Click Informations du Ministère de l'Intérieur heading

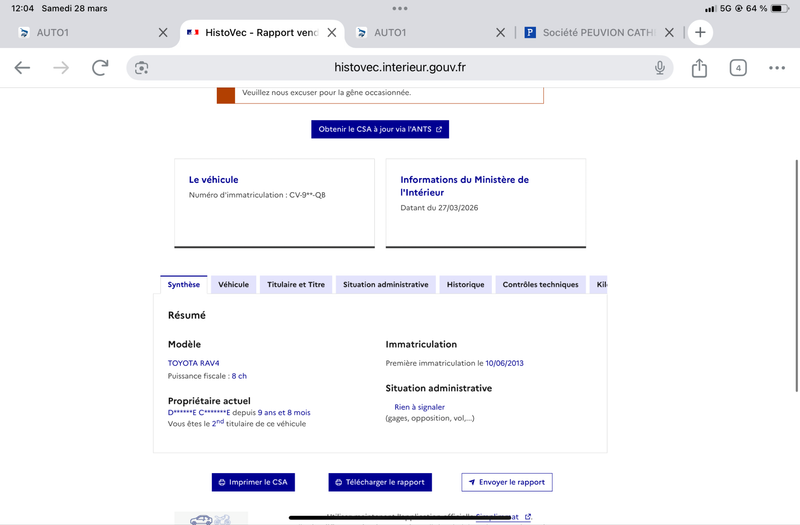464,186
